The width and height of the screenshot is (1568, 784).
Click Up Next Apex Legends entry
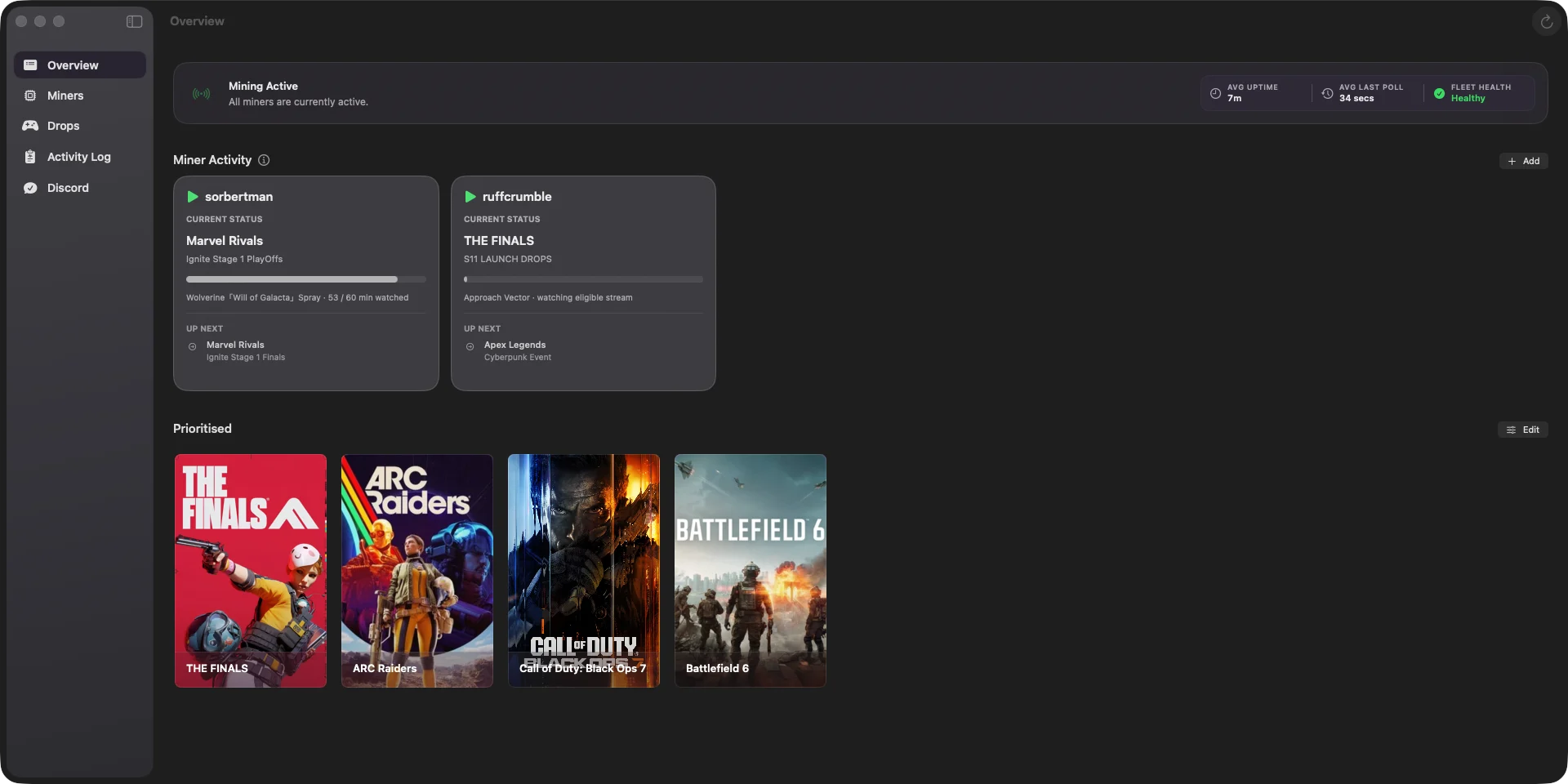pos(514,345)
